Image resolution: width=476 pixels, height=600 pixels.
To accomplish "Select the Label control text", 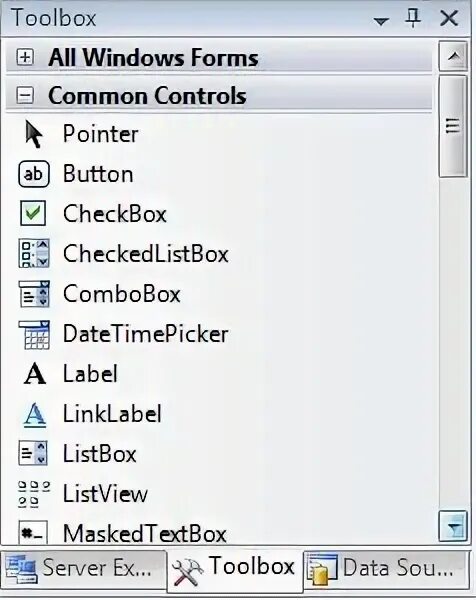I will (x=90, y=374).
